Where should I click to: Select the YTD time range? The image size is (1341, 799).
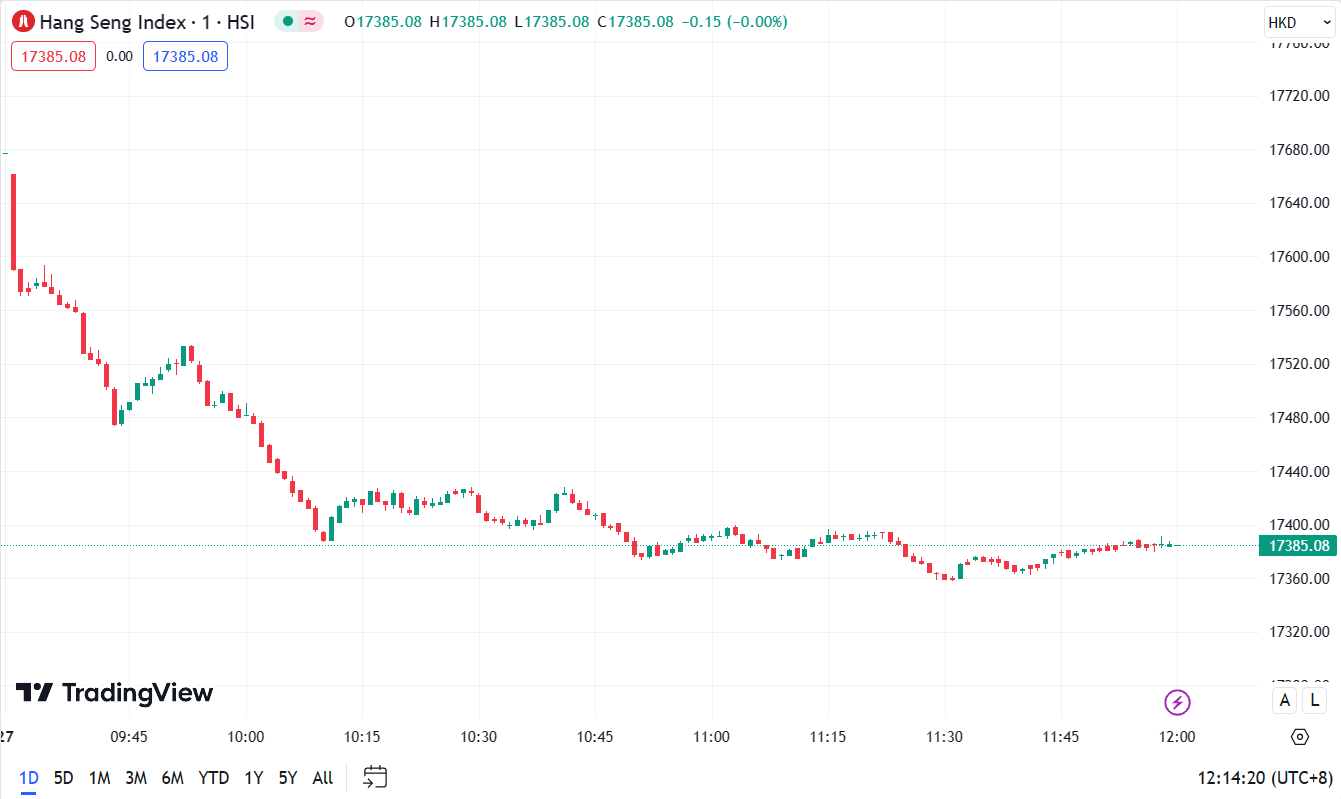tap(213, 776)
